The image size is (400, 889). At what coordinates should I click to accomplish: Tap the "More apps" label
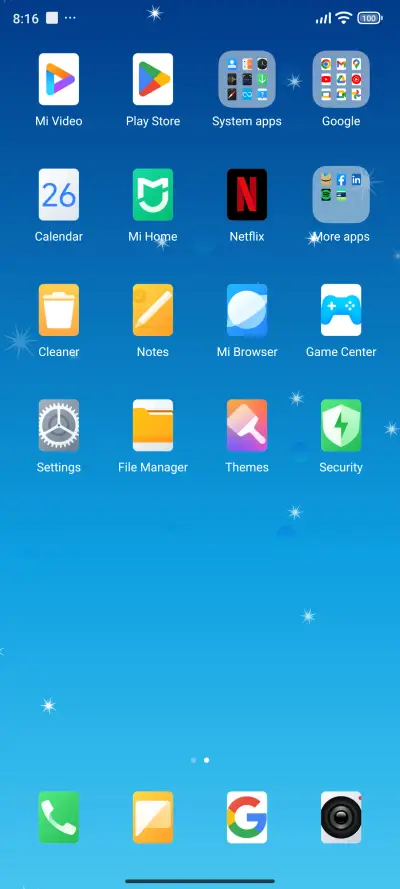(341, 237)
